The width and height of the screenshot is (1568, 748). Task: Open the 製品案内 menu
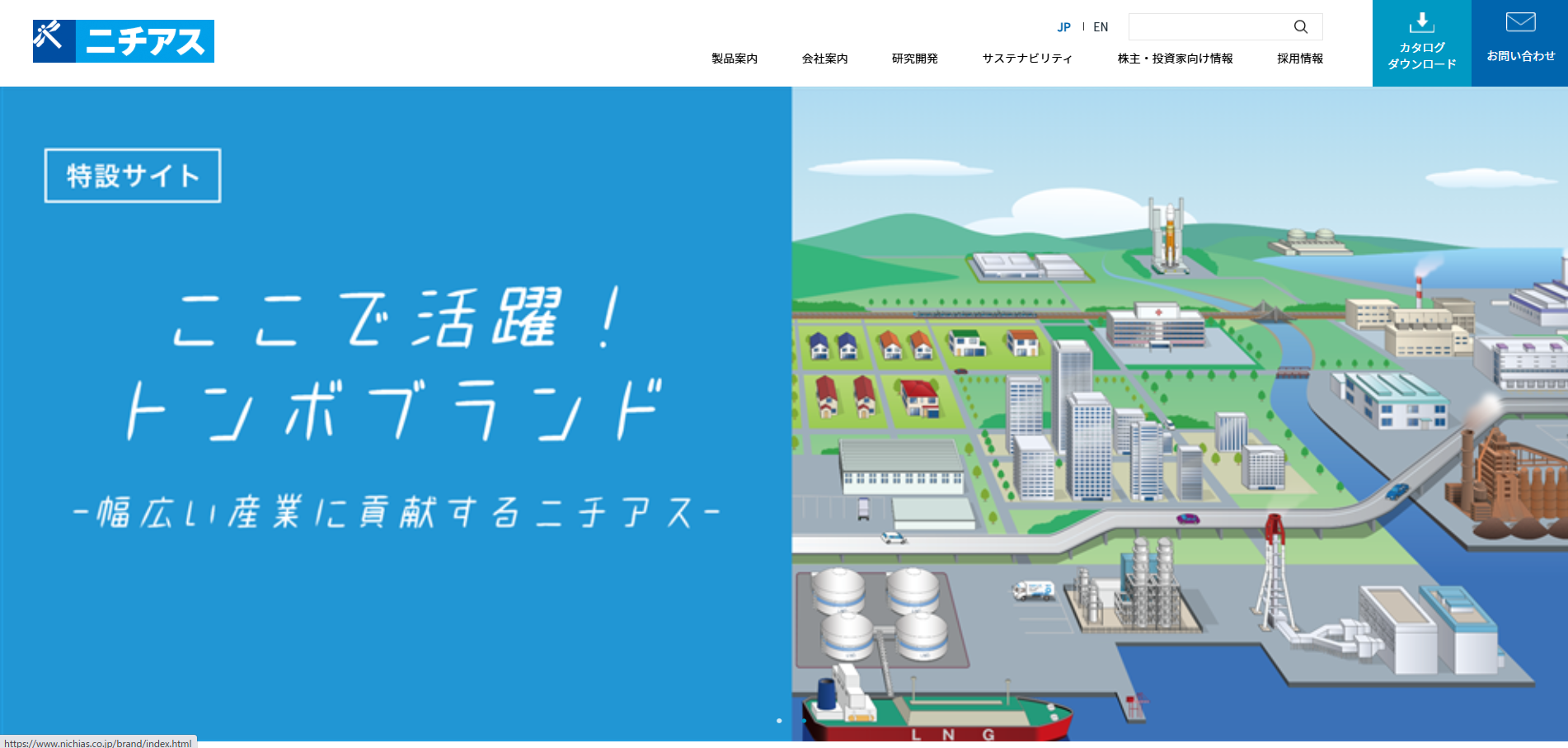(735, 59)
